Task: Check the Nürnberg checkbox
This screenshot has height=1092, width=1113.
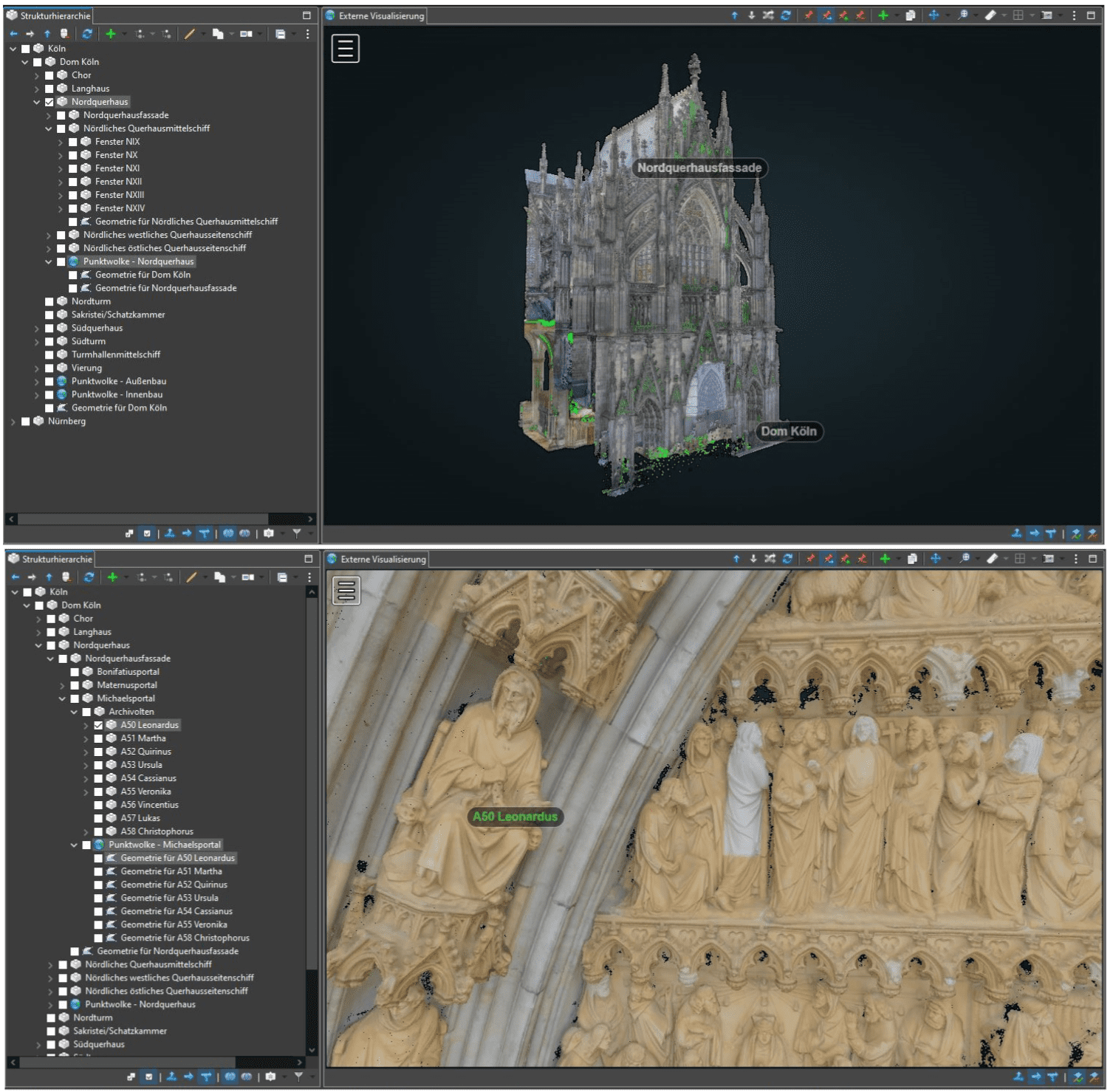Action: (x=26, y=421)
